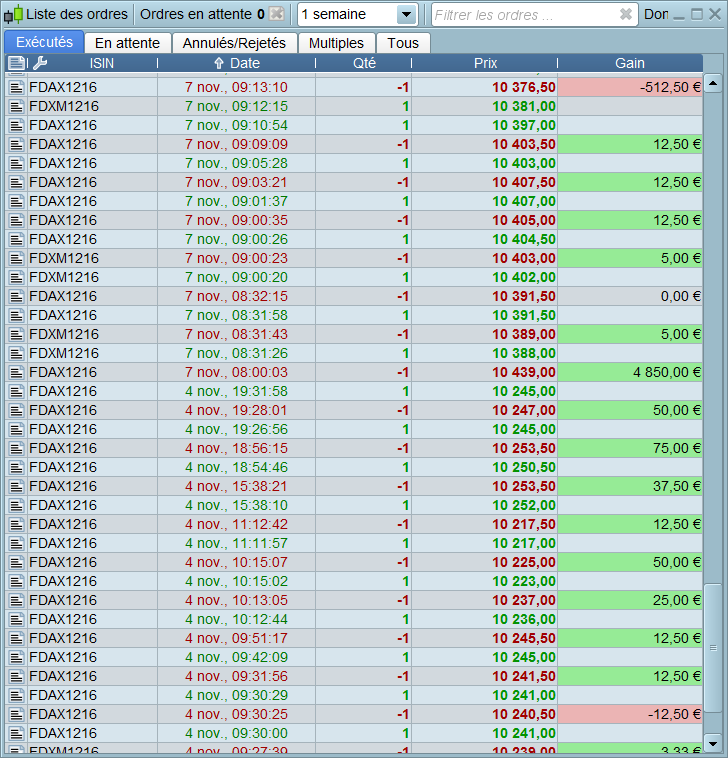Open the Annulés/Rejetés tab

[234, 43]
